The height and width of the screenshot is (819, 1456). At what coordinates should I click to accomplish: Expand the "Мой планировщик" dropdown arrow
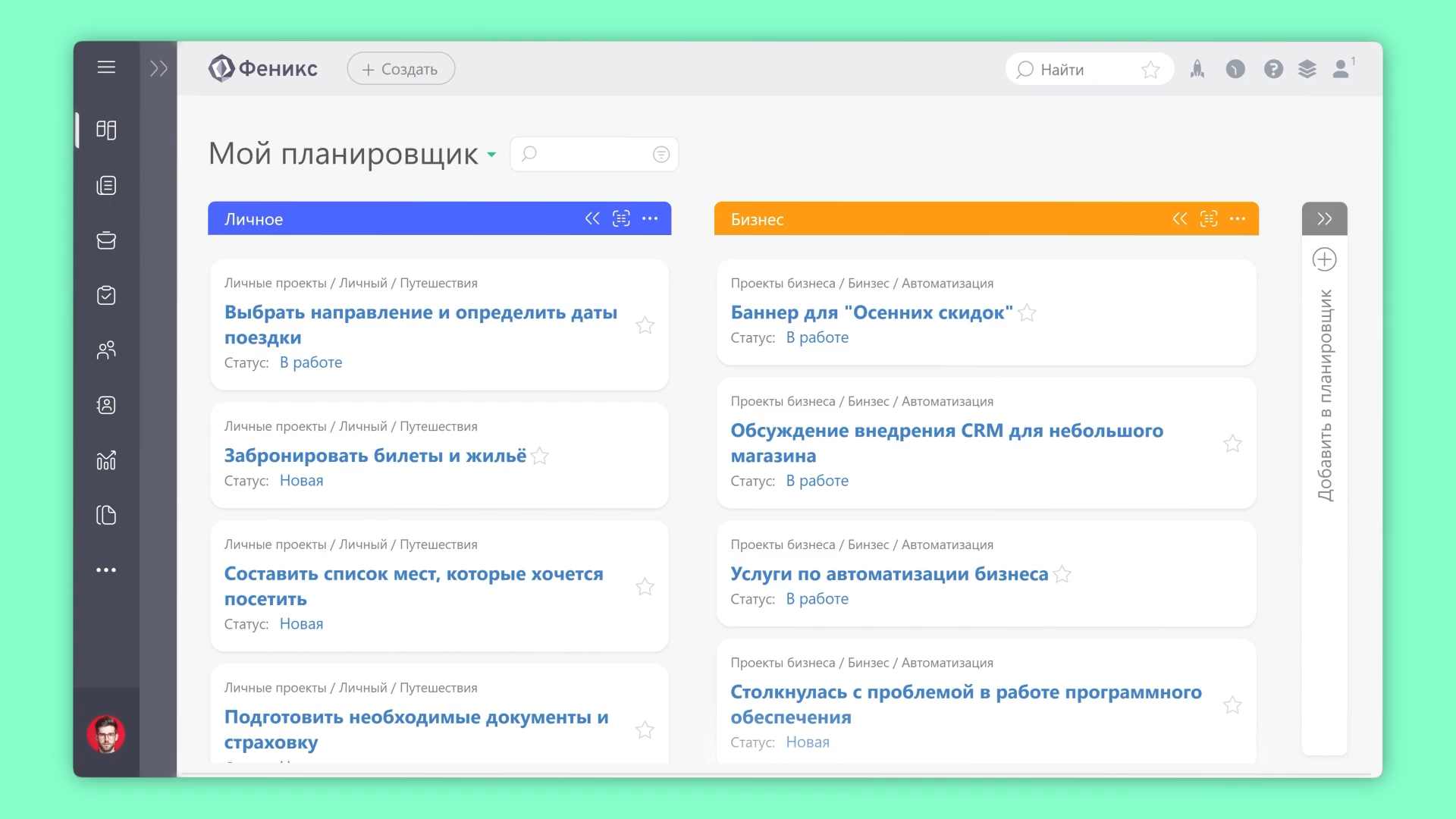[491, 155]
